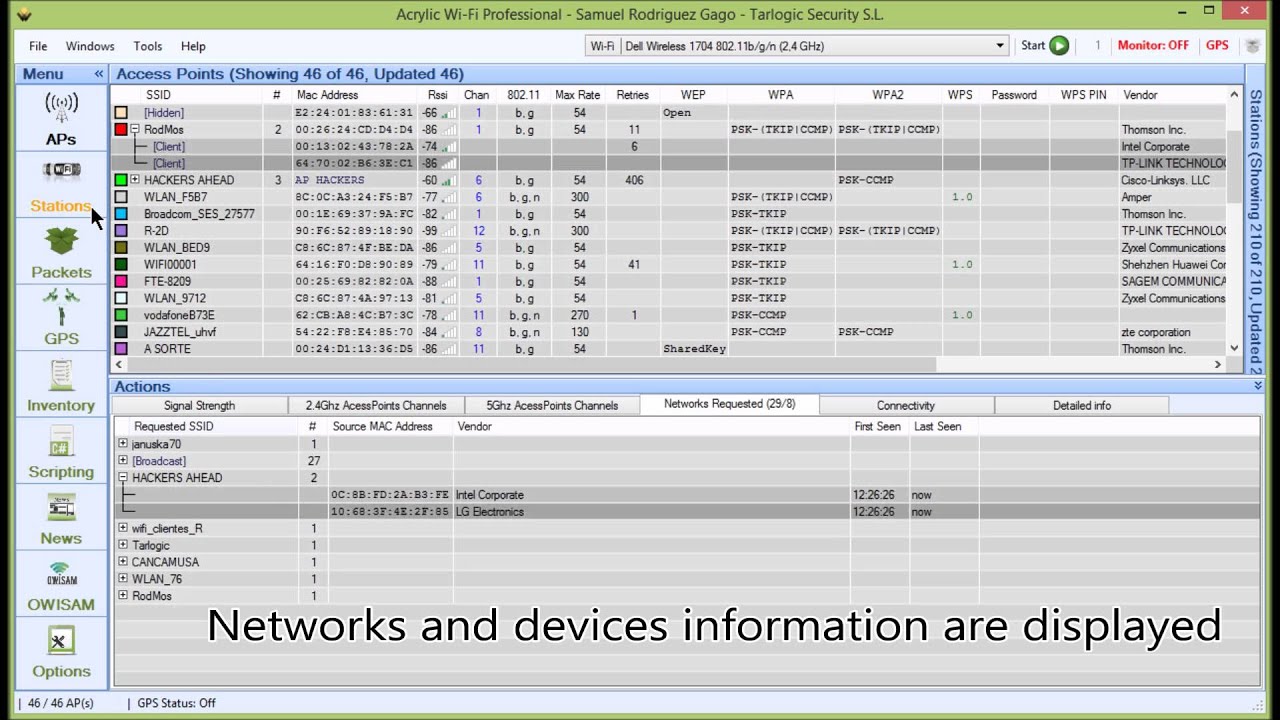Select the Stations devices icon

[x=61, y=170]
